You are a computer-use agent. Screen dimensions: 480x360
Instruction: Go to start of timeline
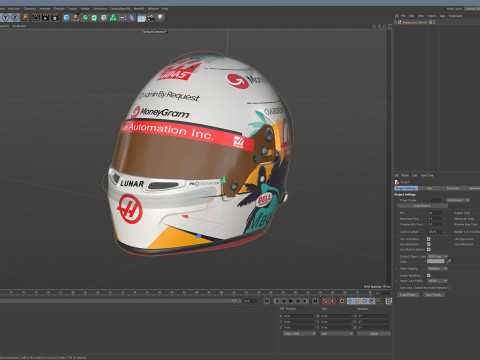(x=267, y=301)
